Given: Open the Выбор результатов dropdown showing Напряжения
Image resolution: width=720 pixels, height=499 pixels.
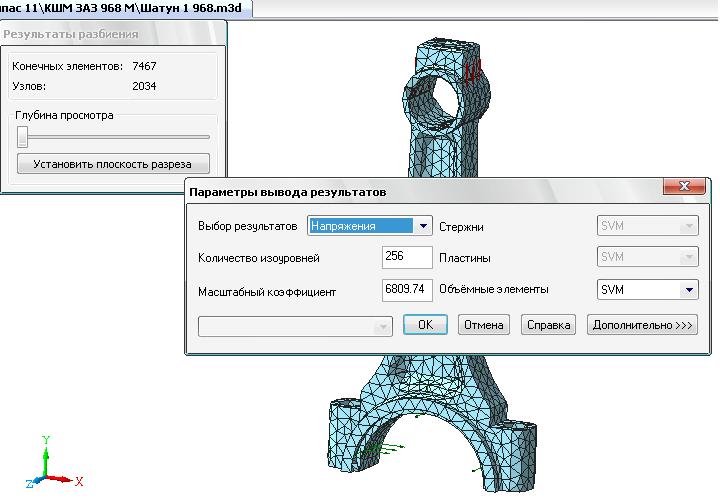Looking at the screenshot, I should point(369,226).
